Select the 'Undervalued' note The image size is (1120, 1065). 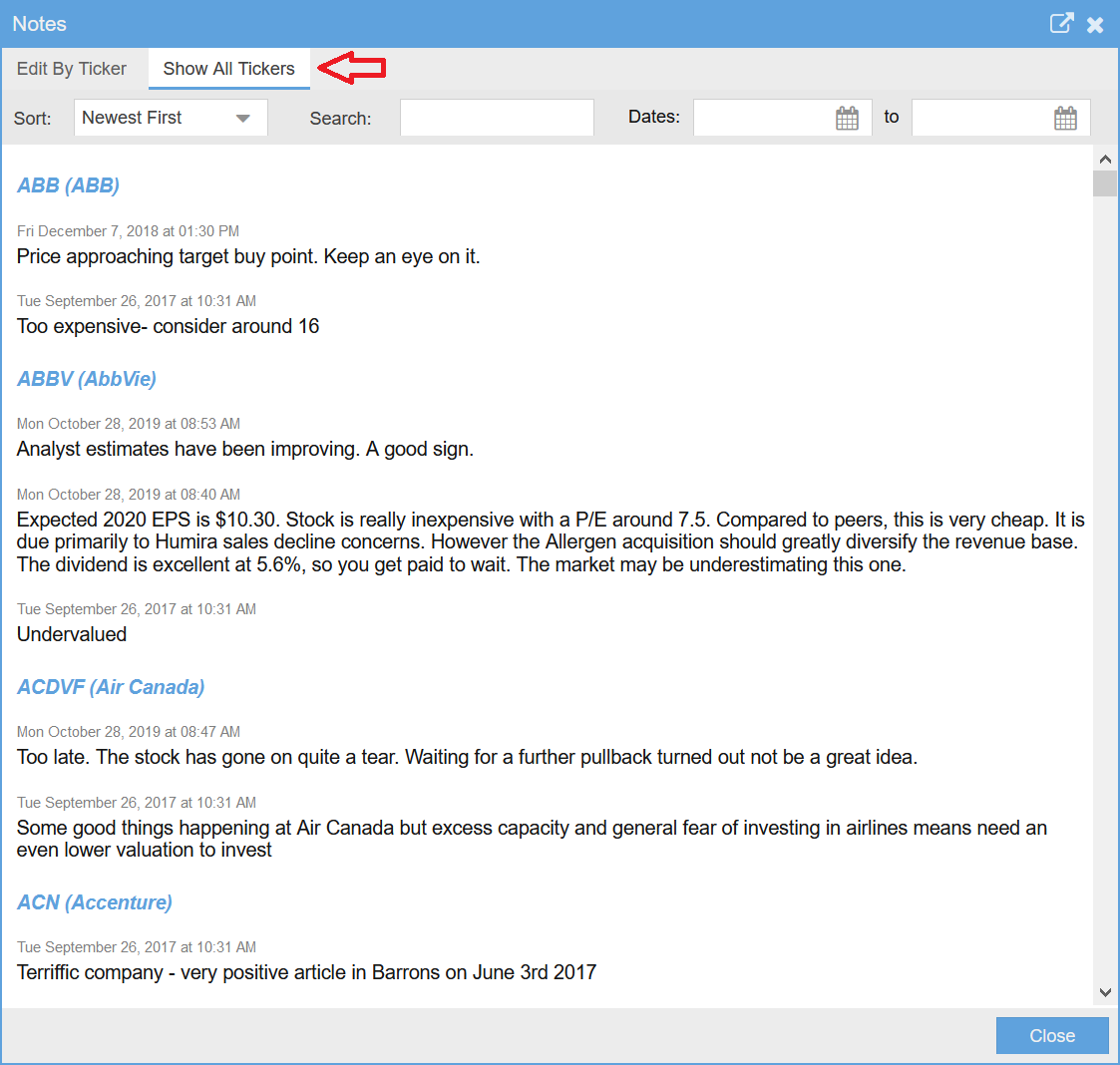[72, 634]
